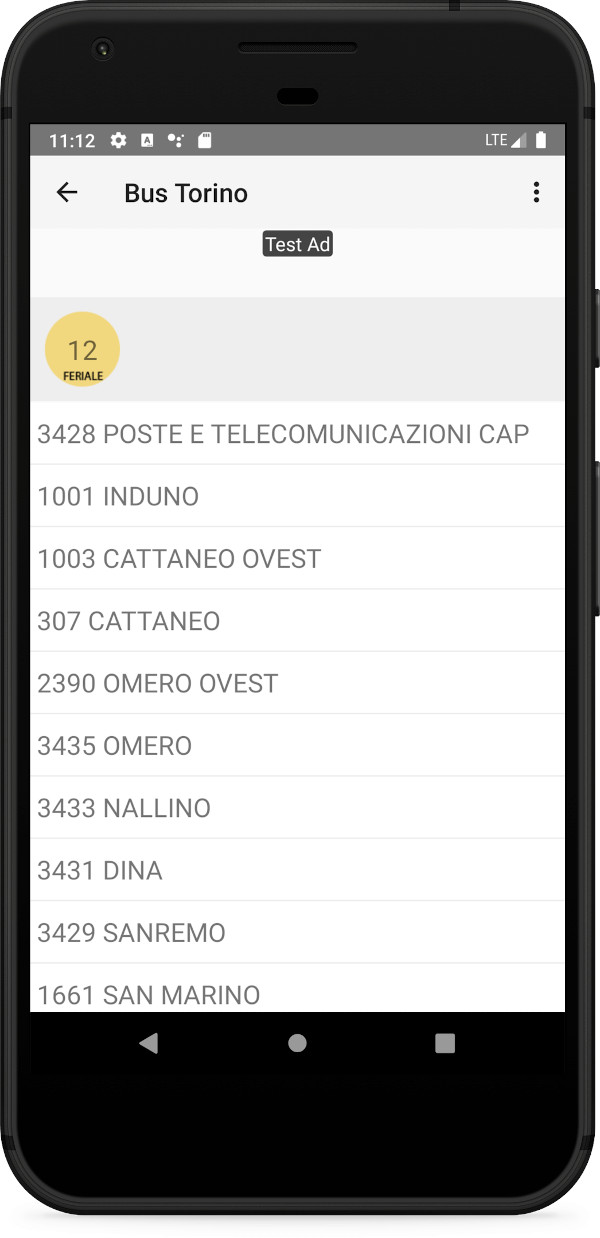Open stop 1003 Cattaneo Ovest

tap(297, 559)
